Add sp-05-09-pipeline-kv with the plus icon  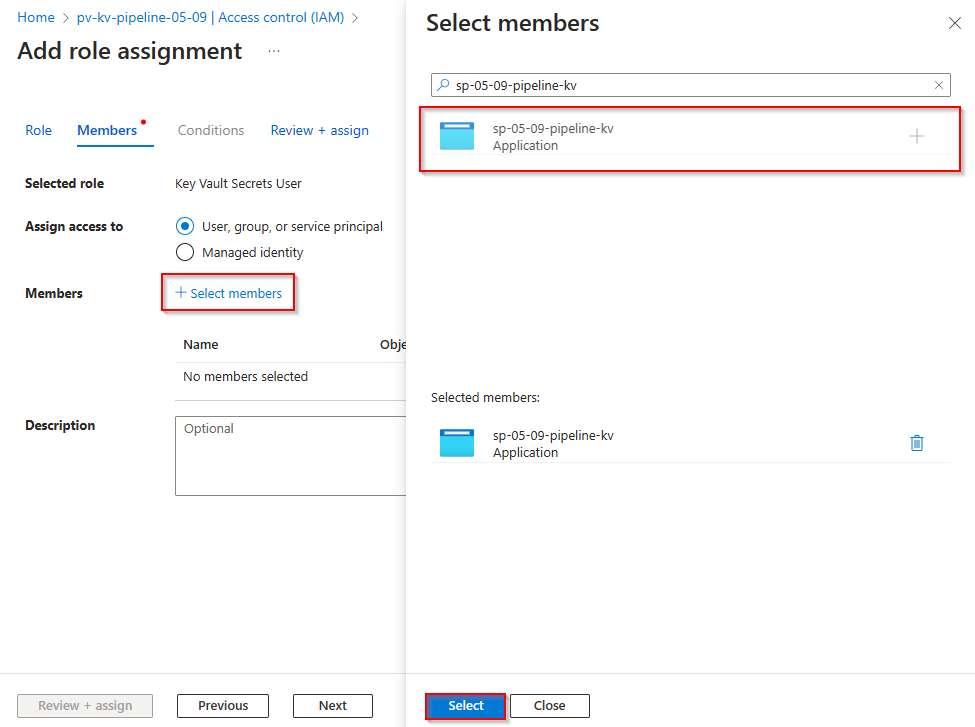click(917, 136)
